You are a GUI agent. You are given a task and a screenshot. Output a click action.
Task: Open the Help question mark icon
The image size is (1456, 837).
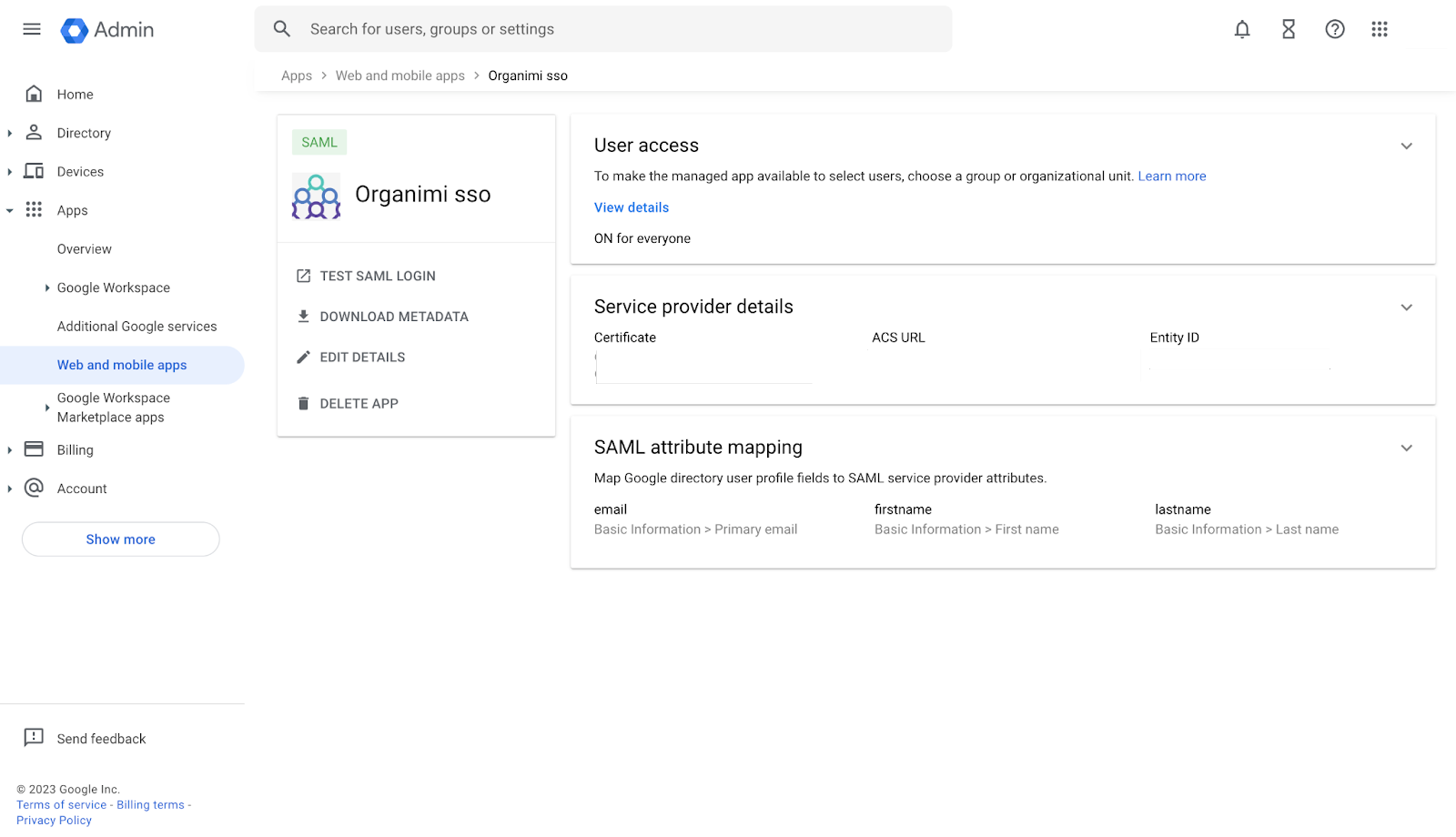1334,29
